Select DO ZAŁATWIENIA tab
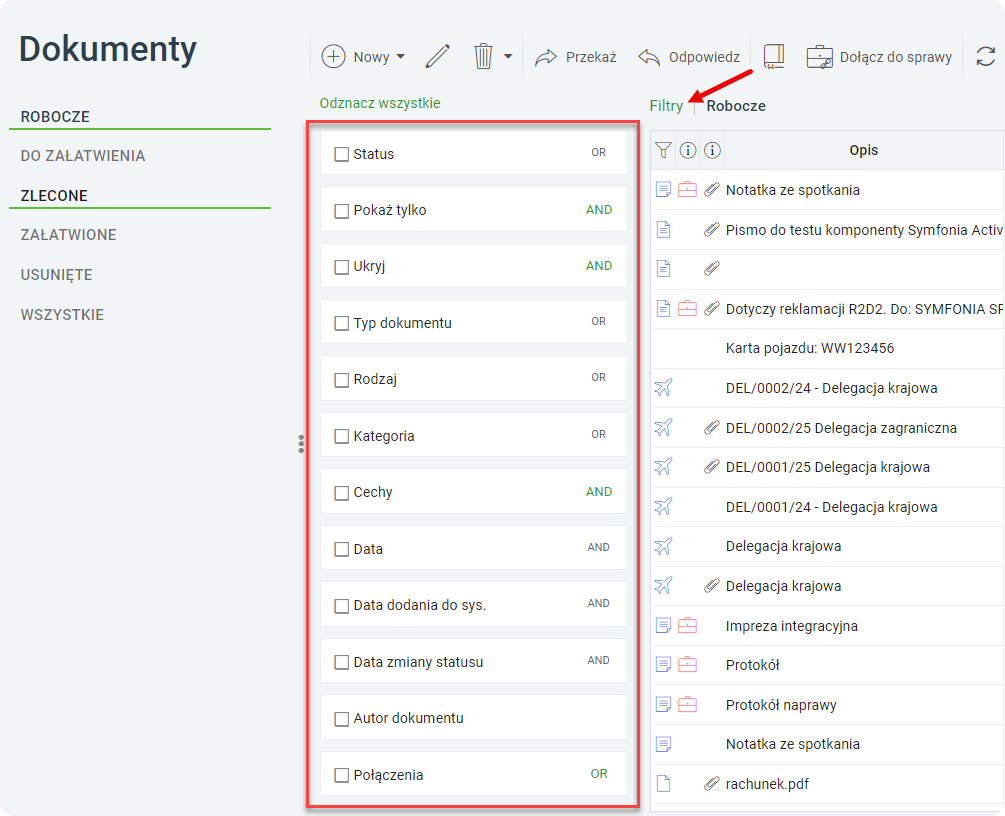This screenshot has width=1005, height=816. coord(83,156)
